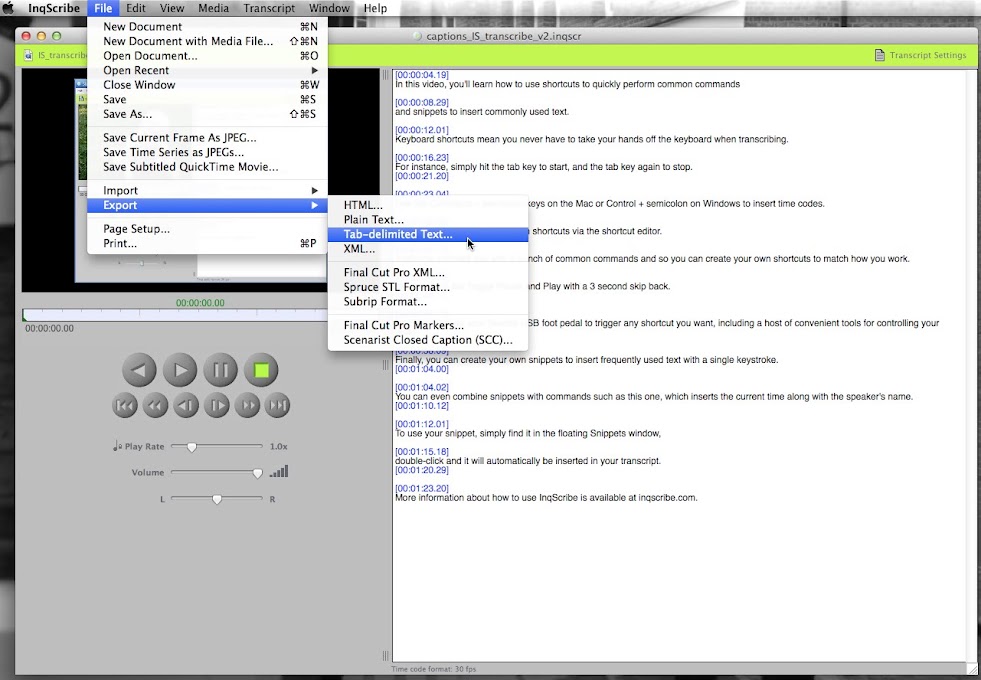Click the rewind button
981x680 pixels.
tap(155, 405)
